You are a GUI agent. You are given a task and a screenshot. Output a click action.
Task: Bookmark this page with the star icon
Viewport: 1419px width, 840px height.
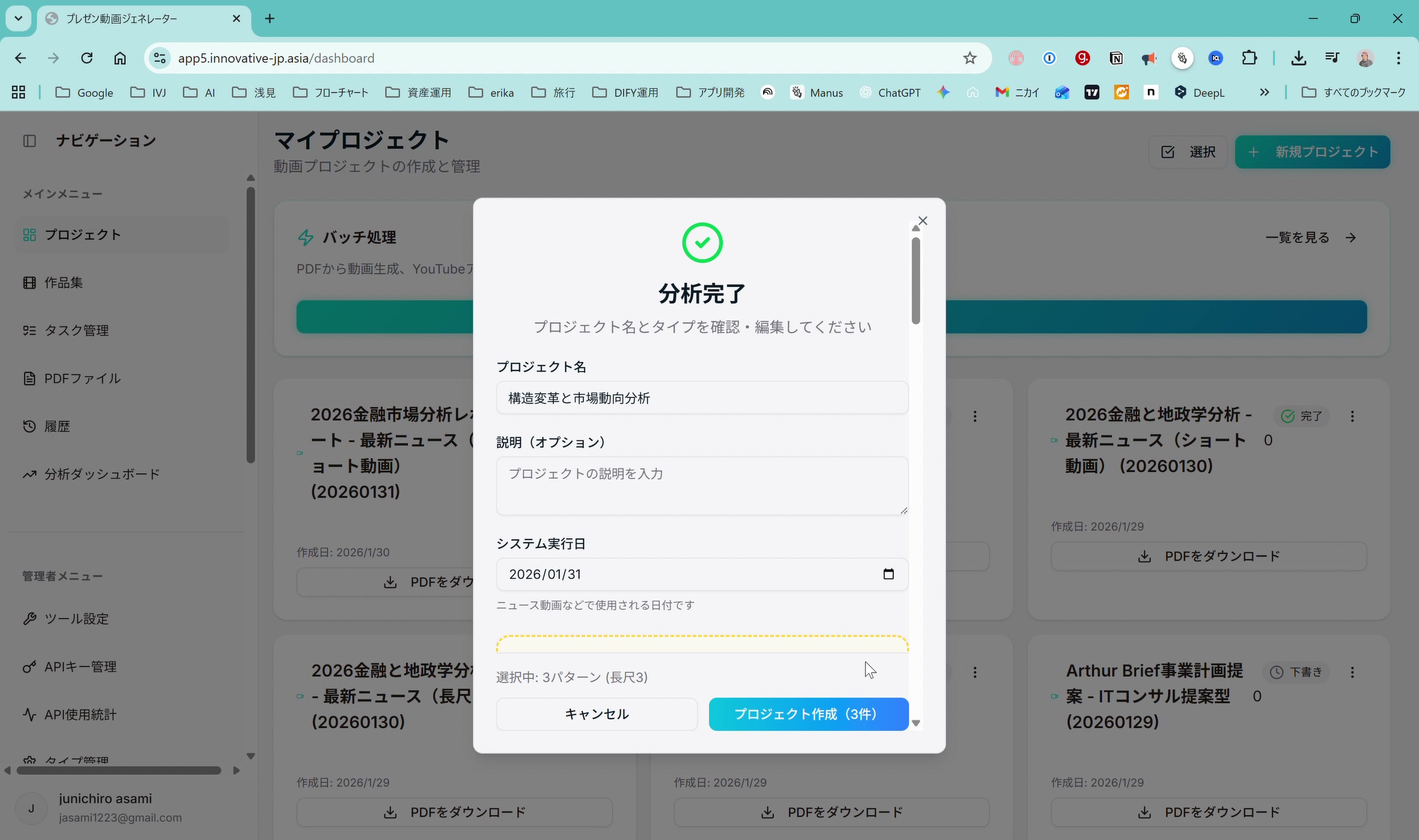tap(970, 58)
